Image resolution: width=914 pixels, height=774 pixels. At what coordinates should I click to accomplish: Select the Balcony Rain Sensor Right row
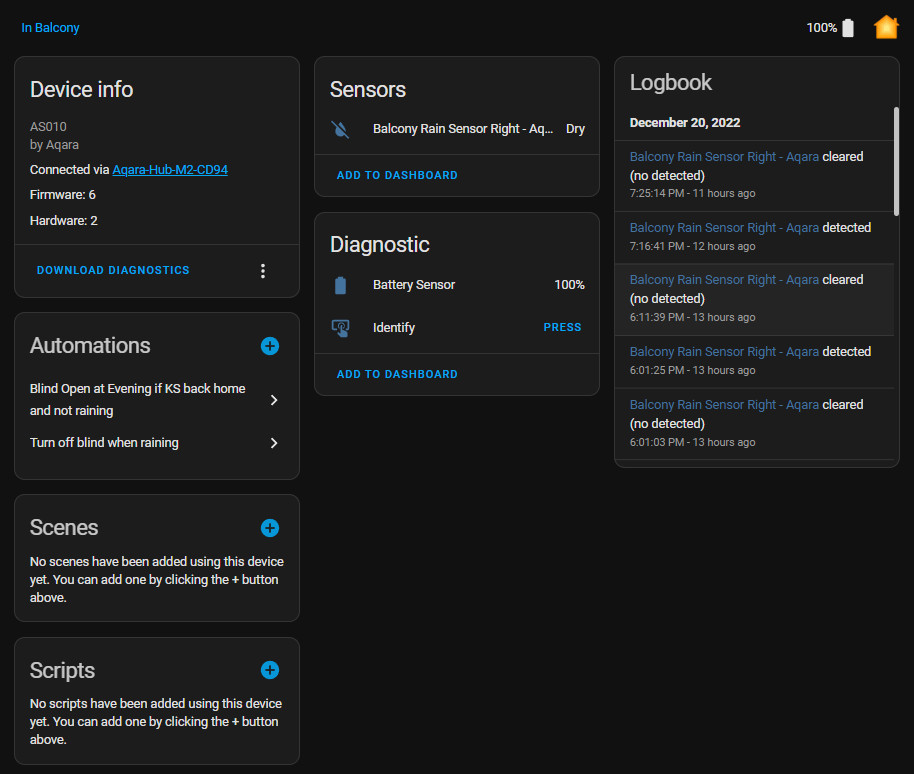click(462, 129)
